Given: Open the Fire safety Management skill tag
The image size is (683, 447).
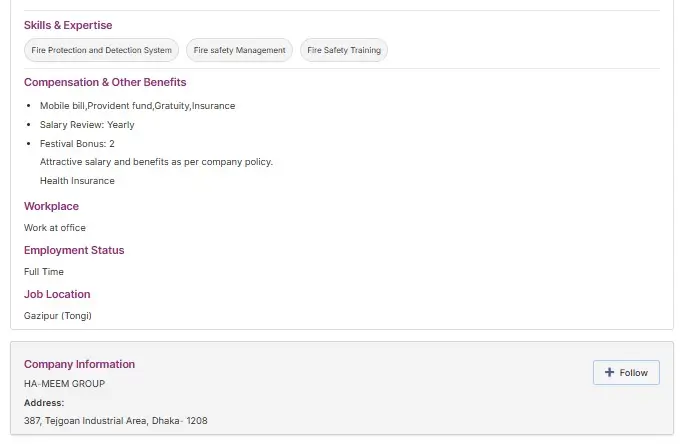Looking at the screenshot, I should coord(239,50).
